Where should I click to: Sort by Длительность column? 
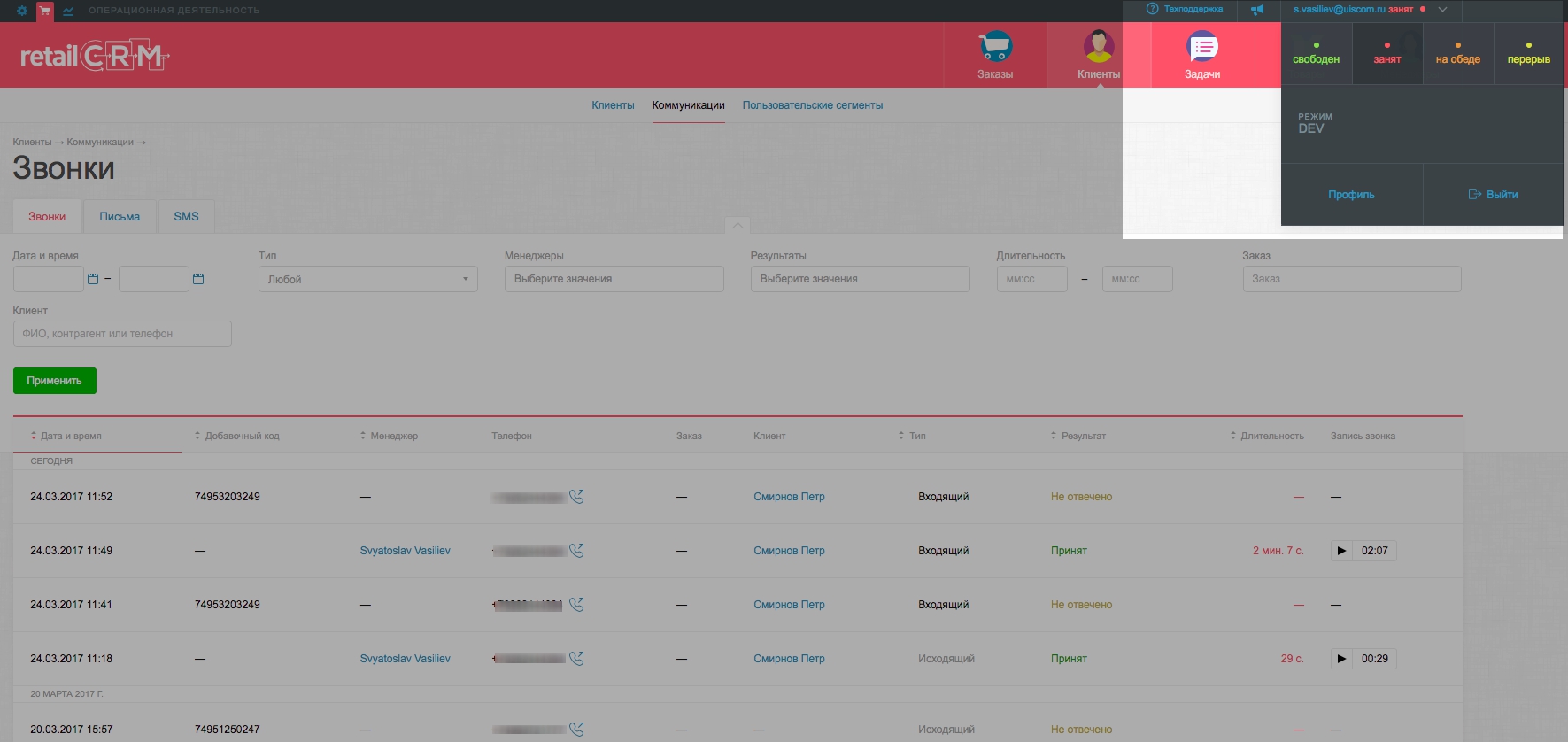pyautogui.click(x=1267, y=436)
